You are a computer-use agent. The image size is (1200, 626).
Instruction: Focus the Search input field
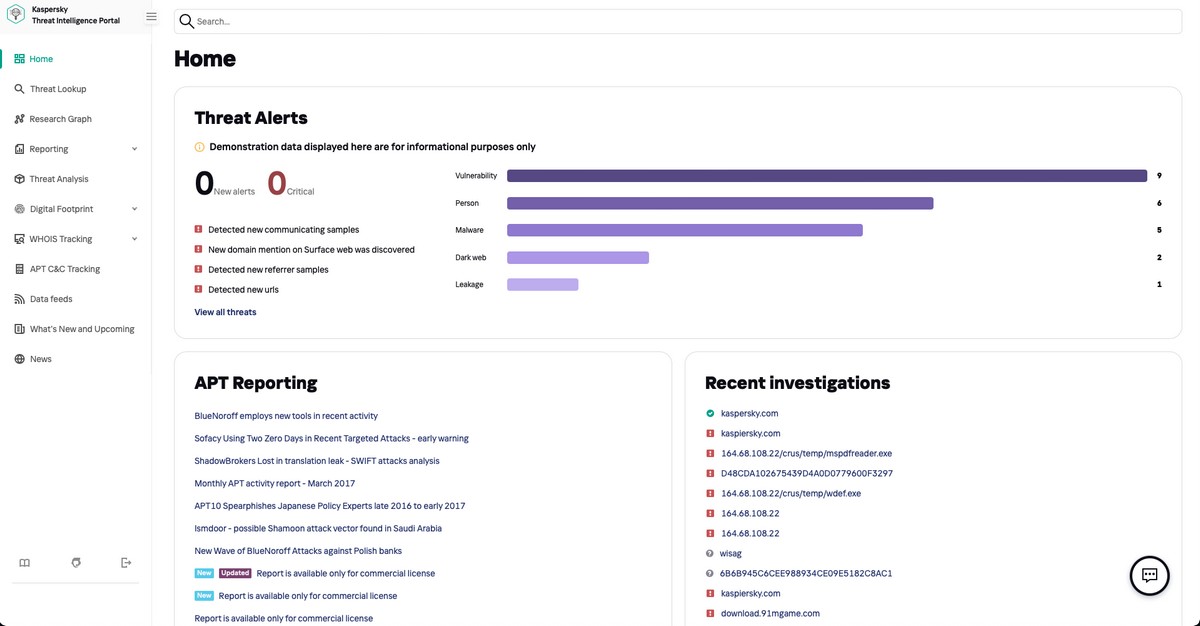pyautogui.click(x=680, y=21)
